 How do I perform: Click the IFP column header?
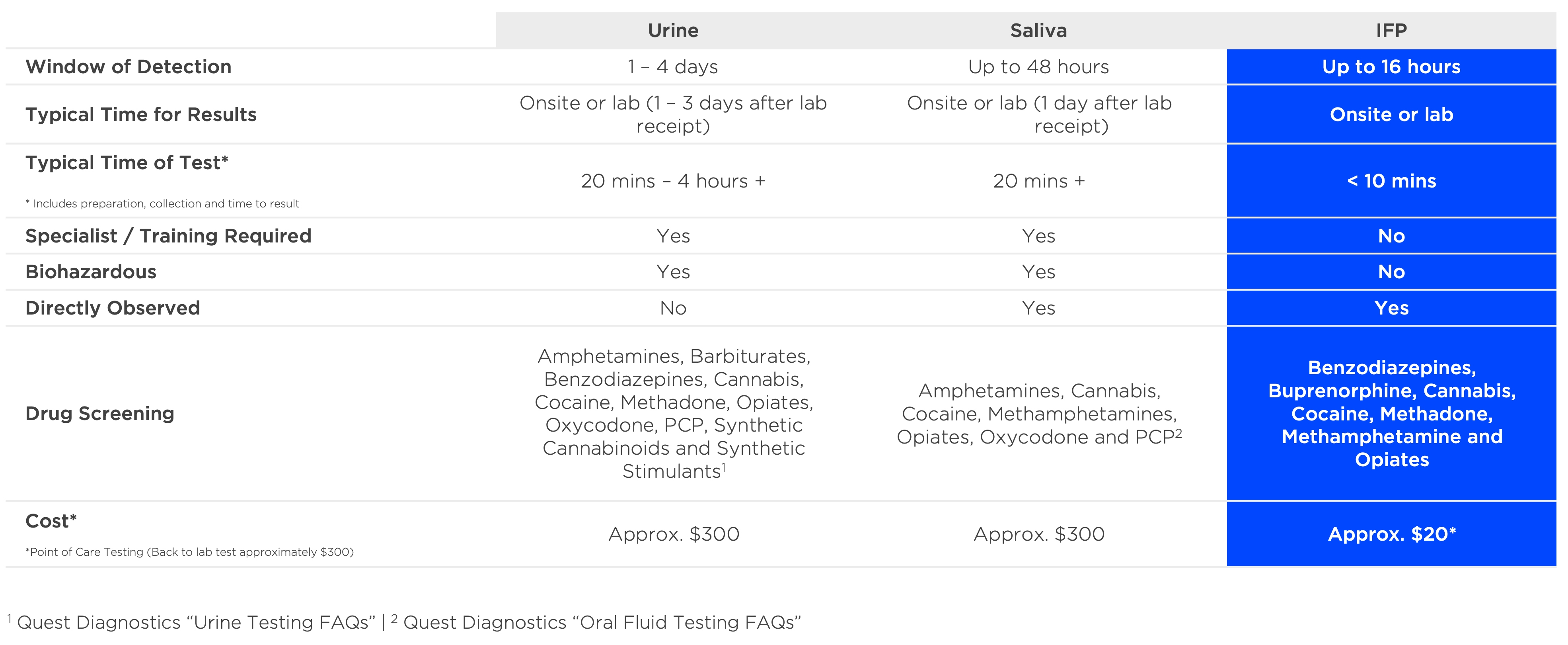click(1391, 30)
